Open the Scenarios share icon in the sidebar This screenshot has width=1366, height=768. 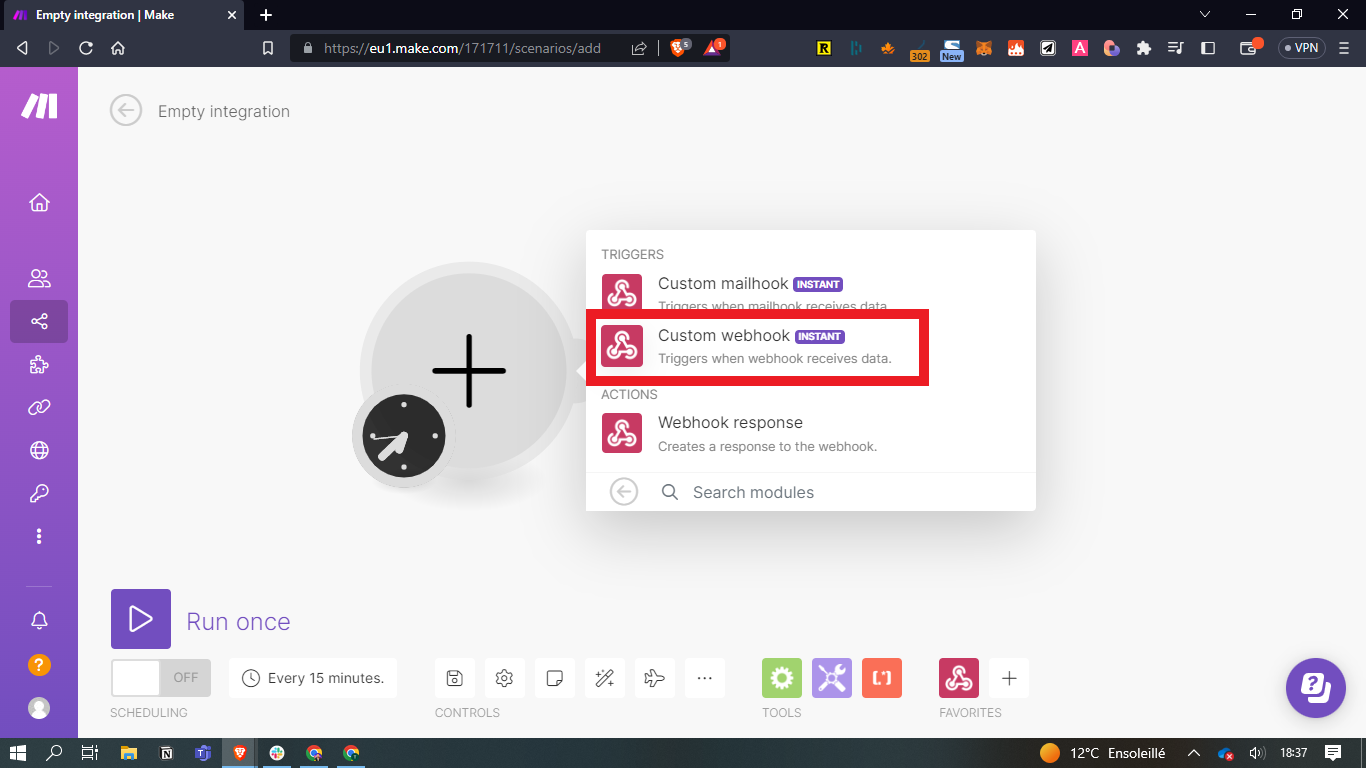tap(39, 321)
